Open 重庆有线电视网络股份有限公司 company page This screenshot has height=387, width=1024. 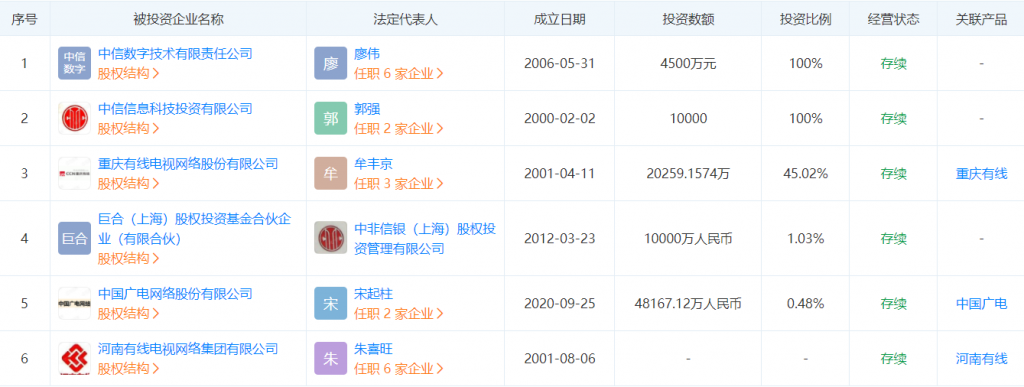tap(188, 163)
